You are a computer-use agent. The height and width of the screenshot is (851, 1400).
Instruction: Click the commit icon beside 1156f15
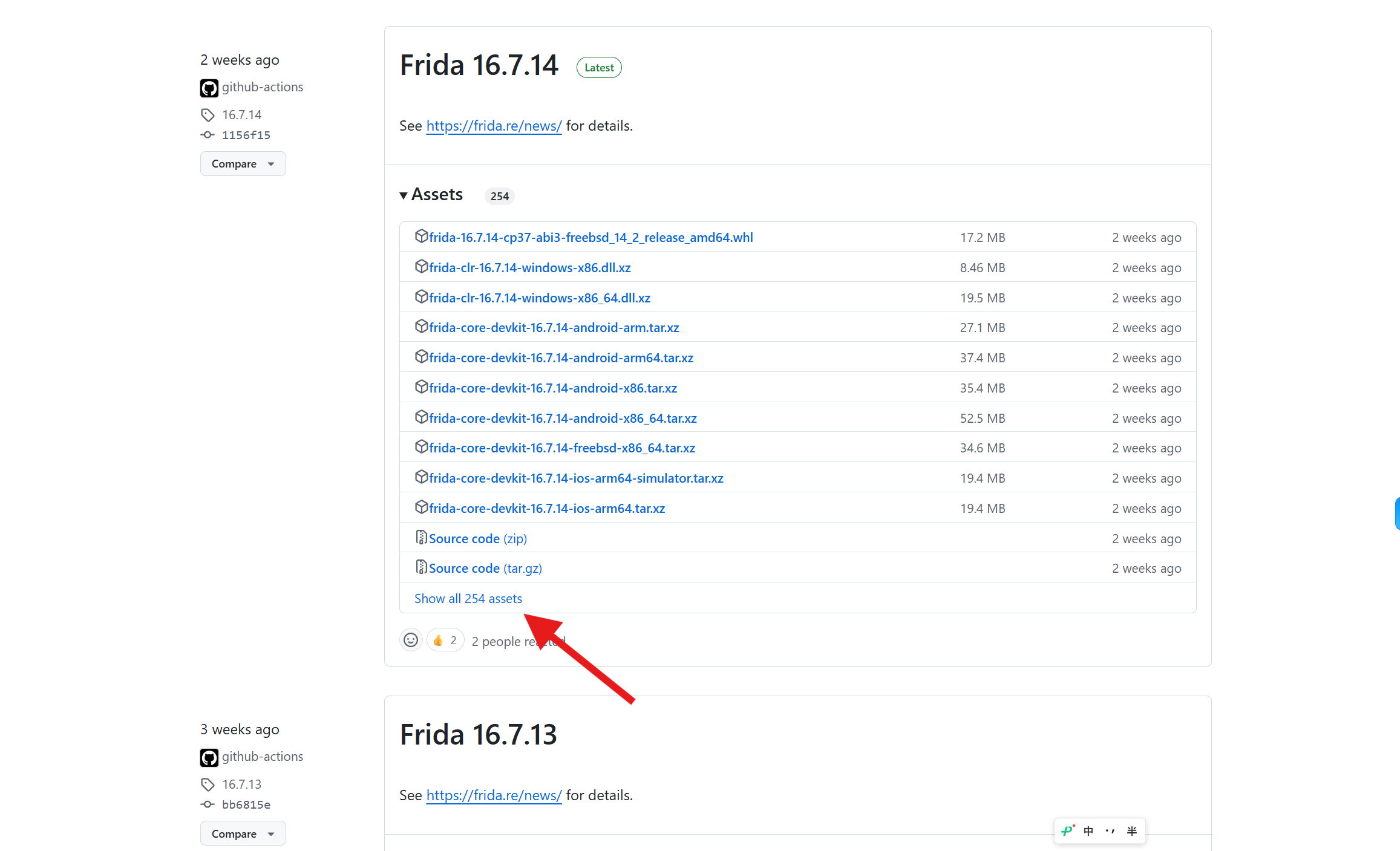pyautogui.click(x=208, y=135)
